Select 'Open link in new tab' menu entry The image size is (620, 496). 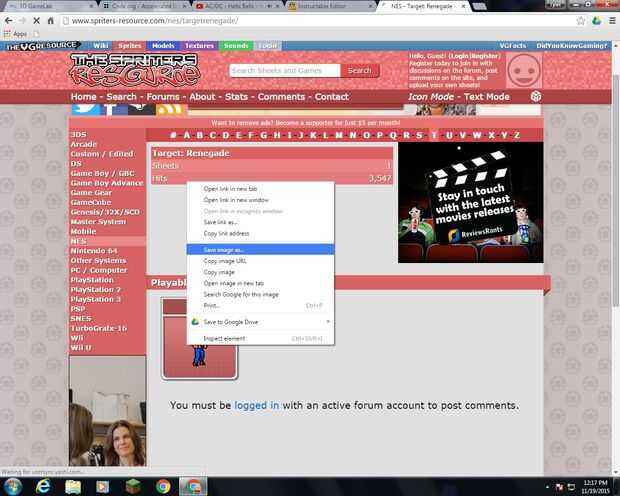pos(260,189)
